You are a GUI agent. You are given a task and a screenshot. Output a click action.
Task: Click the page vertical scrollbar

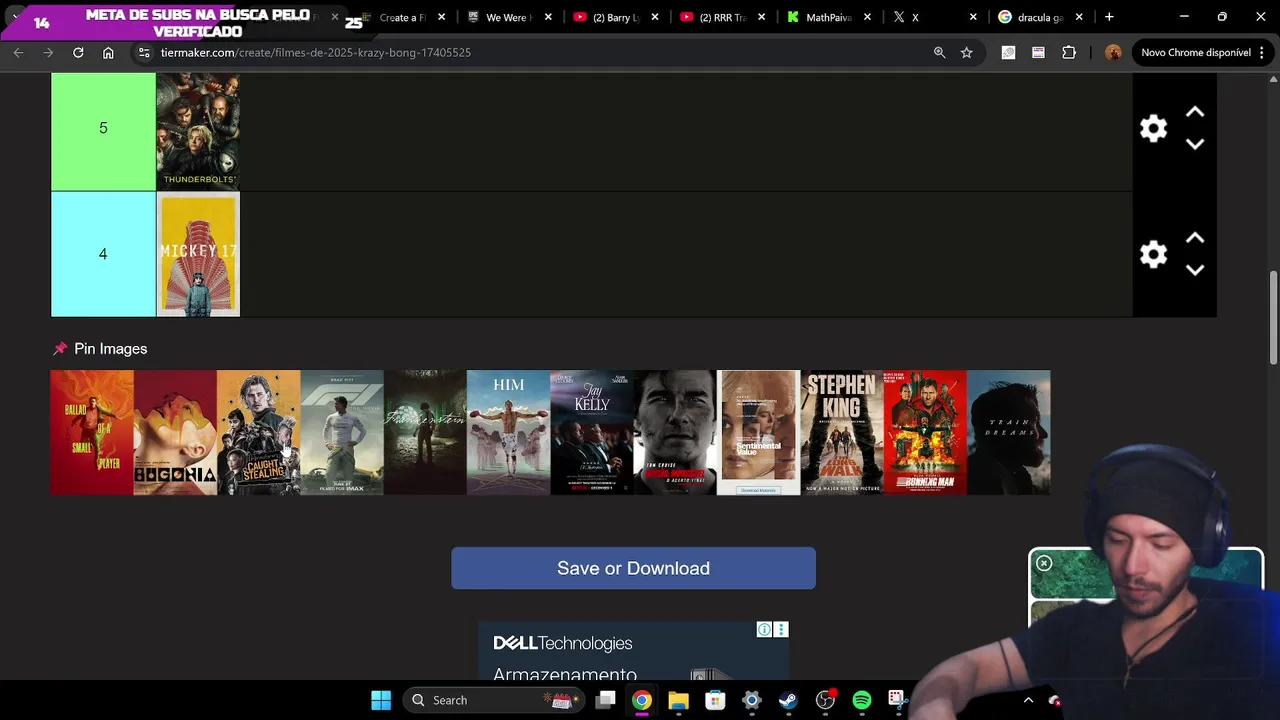pos(1273,318)
